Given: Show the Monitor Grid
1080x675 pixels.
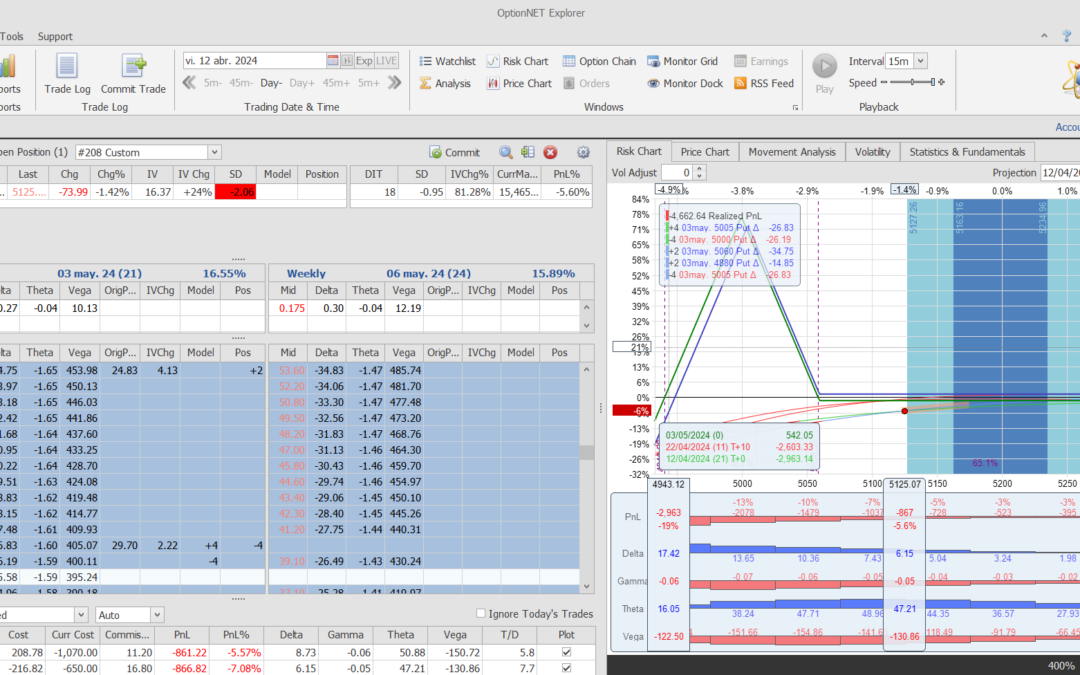Looking at the screenshot, I should 683,61.
